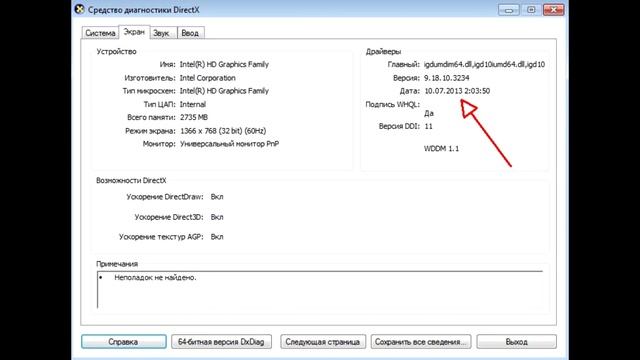Click the 'Драйверы' group label

click(x=383, y=52)
